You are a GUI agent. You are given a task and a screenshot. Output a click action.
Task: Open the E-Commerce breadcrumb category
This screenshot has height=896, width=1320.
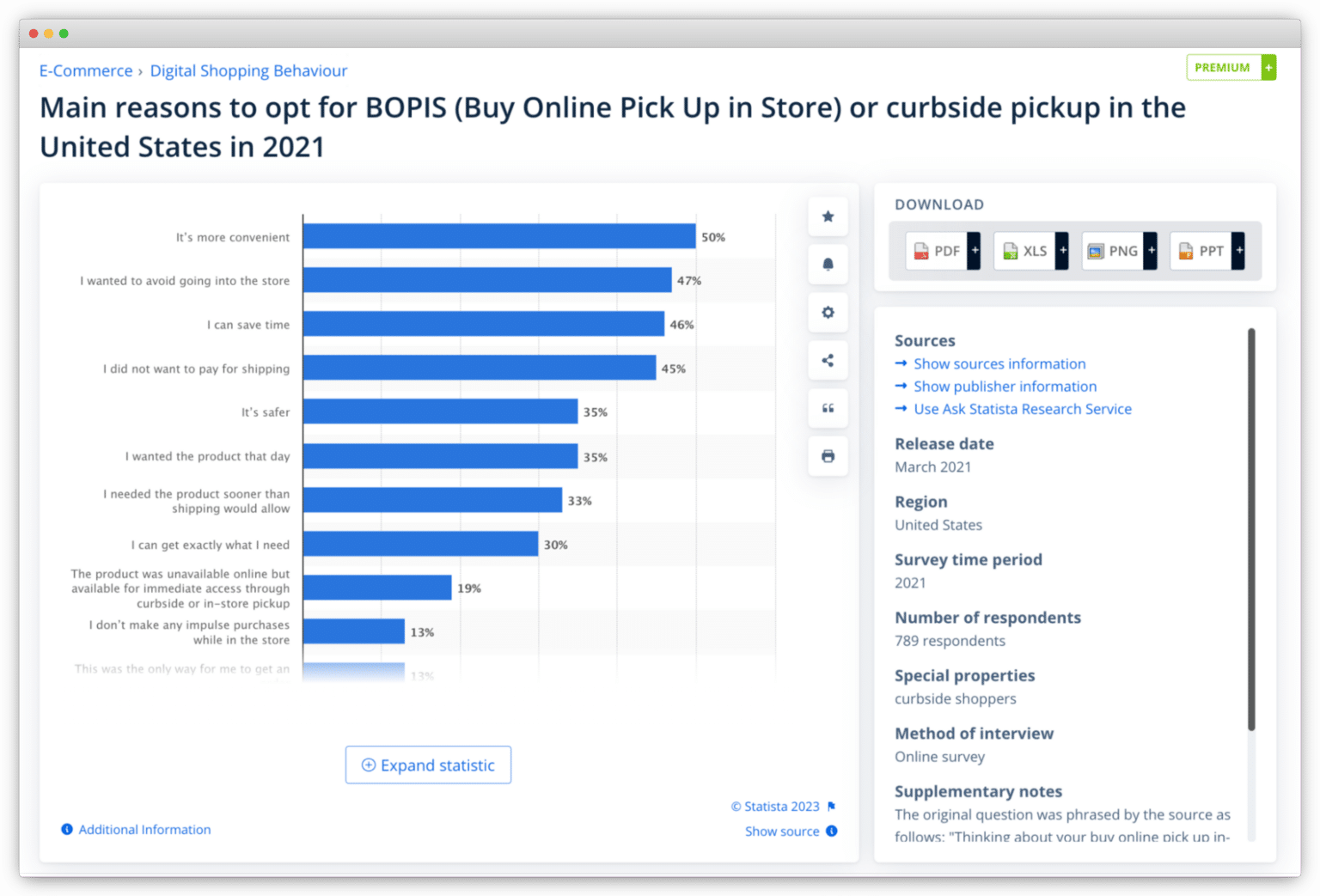click(x=86, y=70)
